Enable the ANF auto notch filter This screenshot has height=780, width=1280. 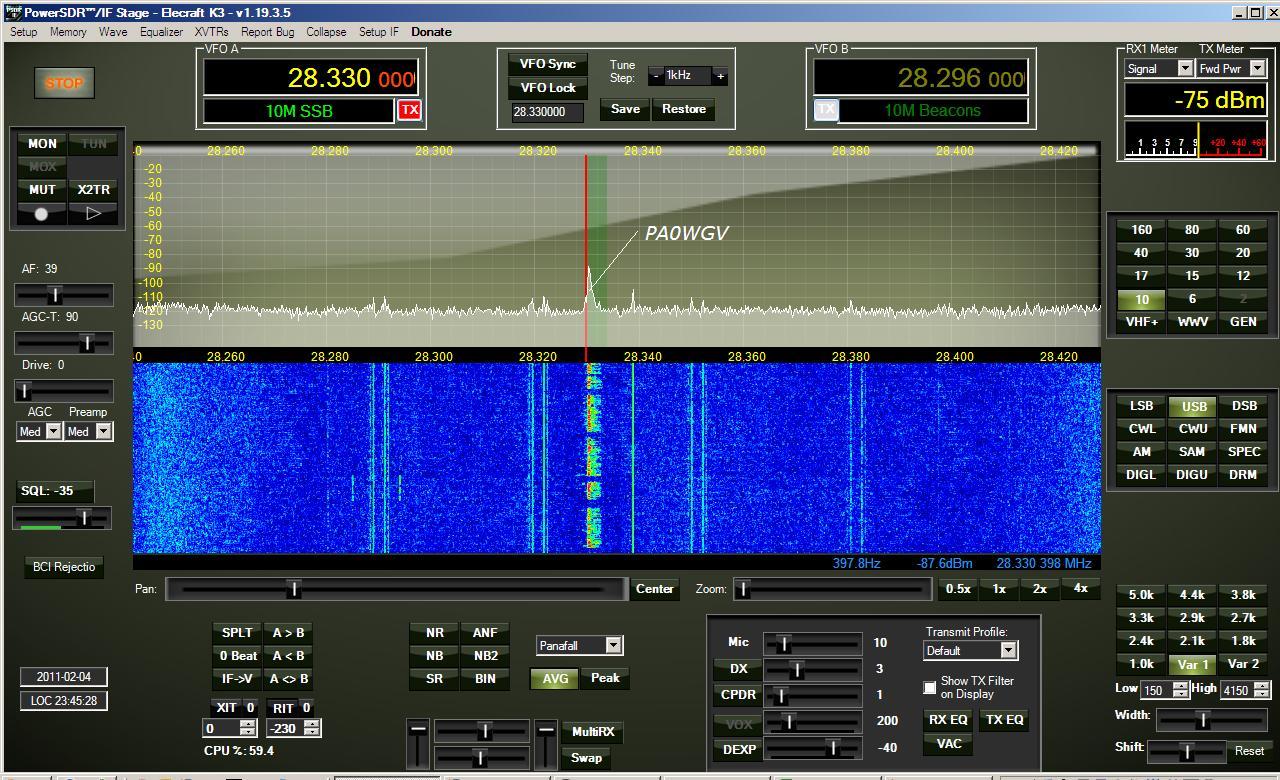(x=485, y=633)
